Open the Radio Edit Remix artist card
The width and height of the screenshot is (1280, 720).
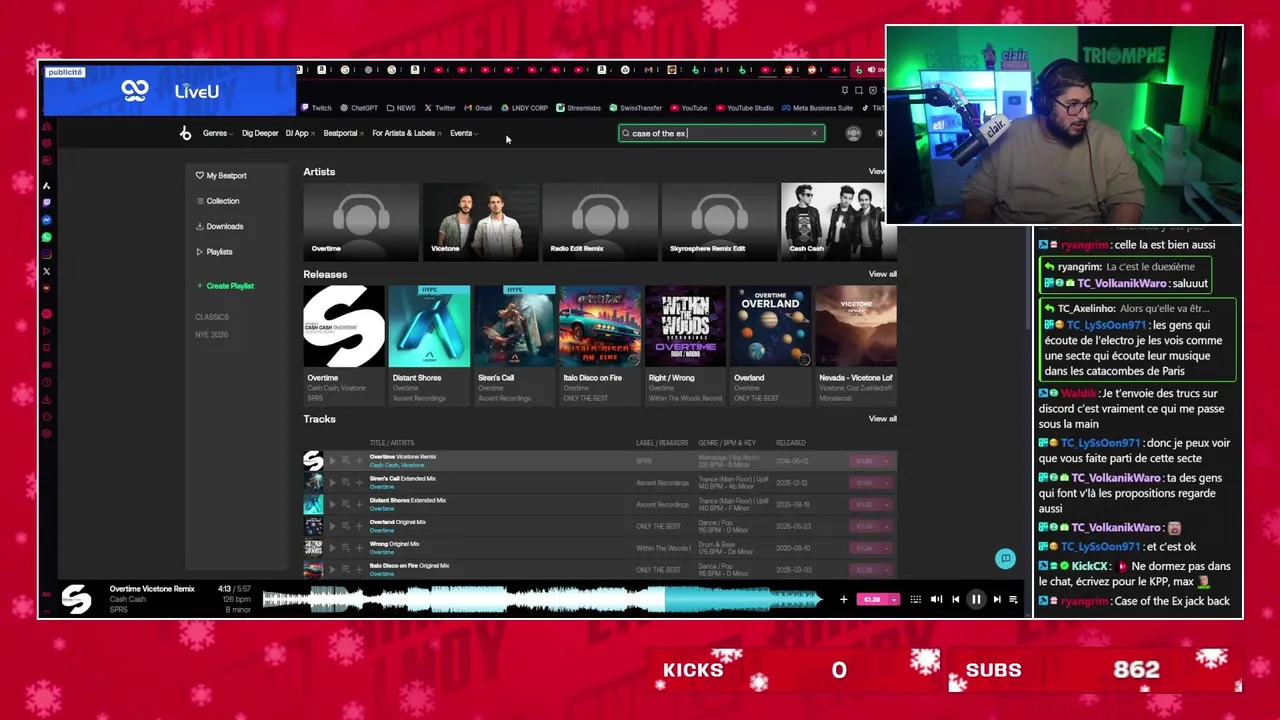pos(600,221)
